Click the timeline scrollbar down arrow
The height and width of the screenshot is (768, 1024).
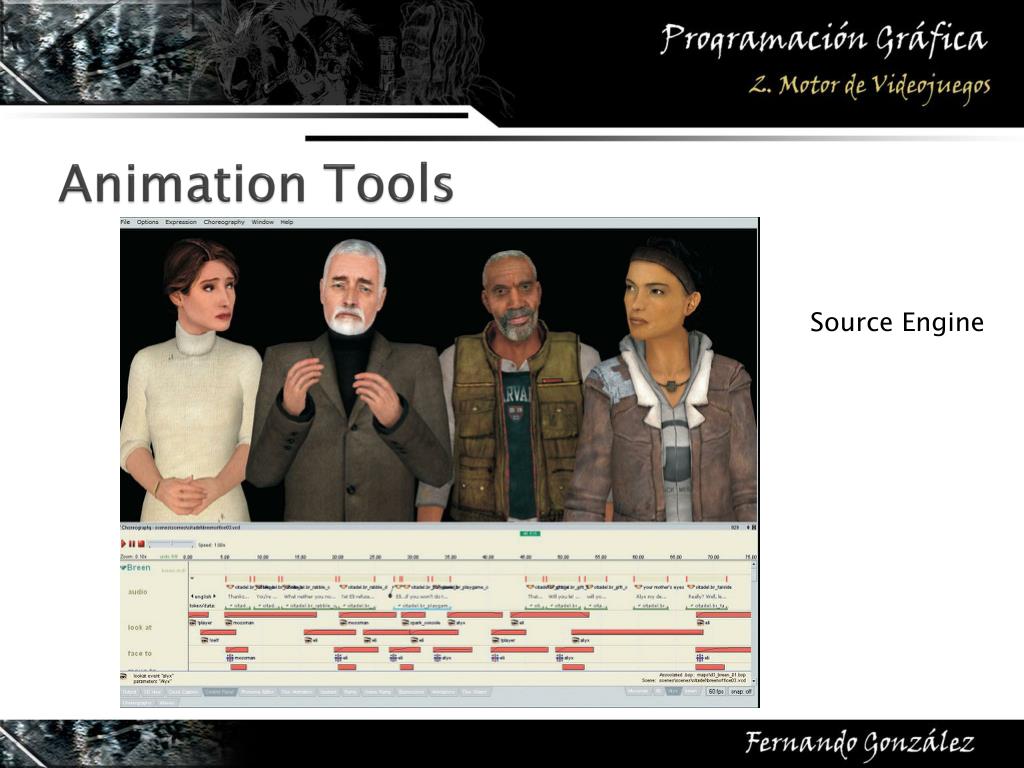753,680
